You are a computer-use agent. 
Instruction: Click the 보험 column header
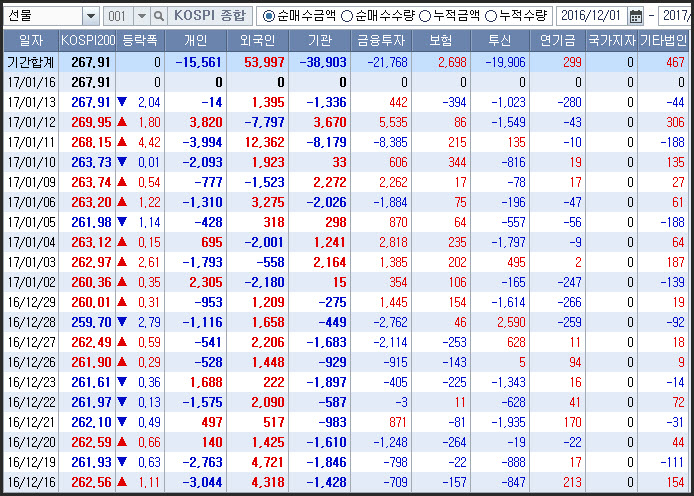pos(441,41)
